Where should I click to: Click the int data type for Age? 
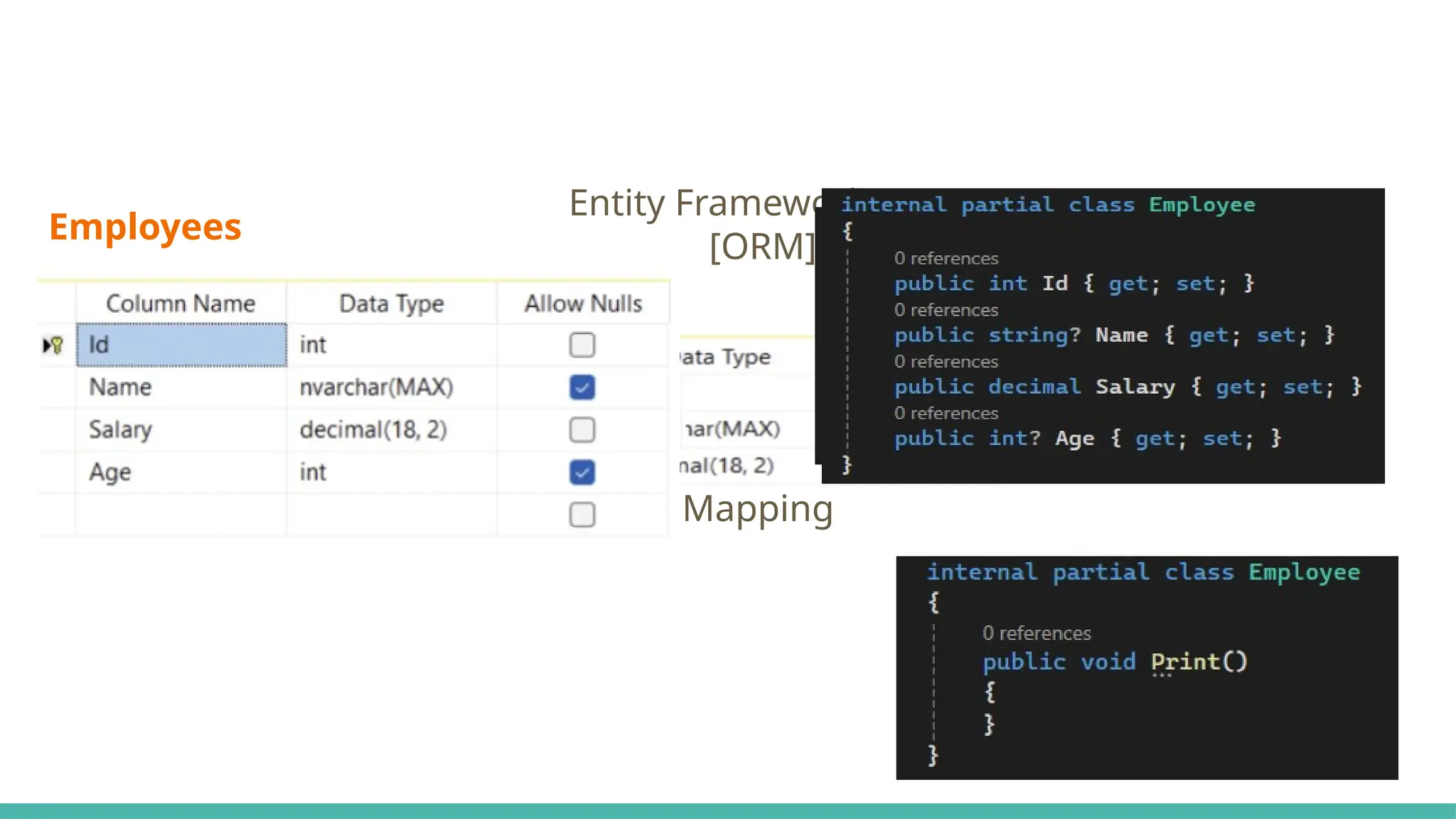coord(392,472)
